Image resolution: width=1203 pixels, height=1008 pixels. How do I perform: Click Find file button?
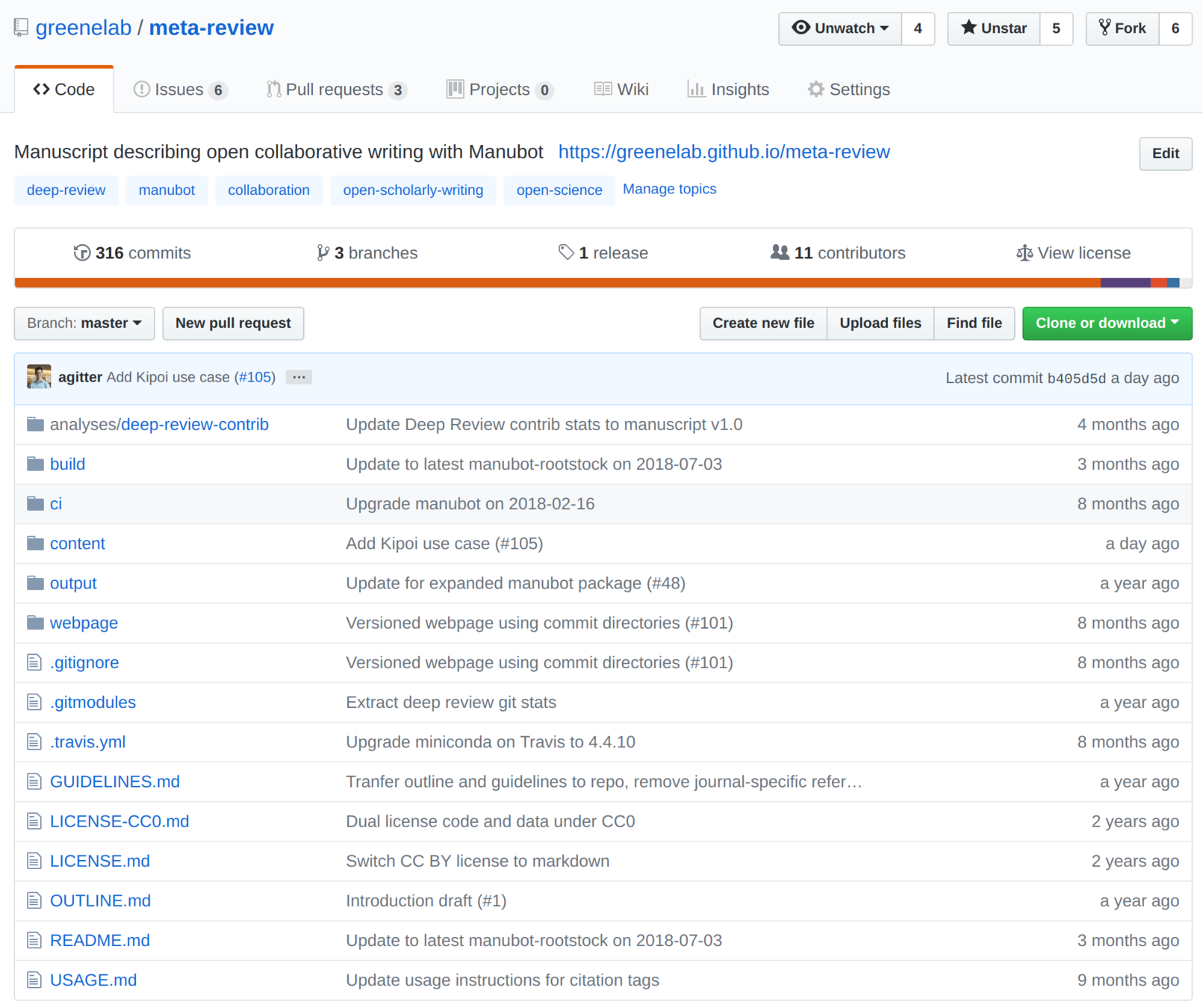974,323
